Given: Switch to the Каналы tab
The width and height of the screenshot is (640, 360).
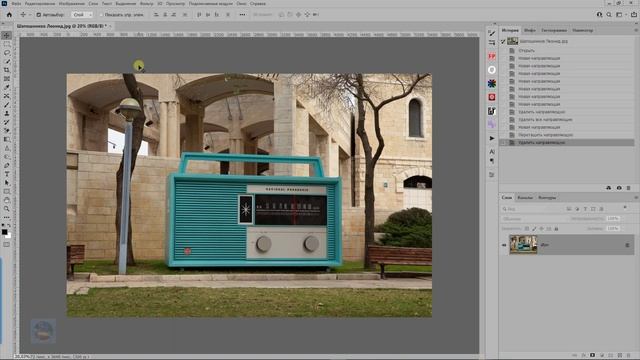Looking at the screenshot, I should (x=525, y=198).
